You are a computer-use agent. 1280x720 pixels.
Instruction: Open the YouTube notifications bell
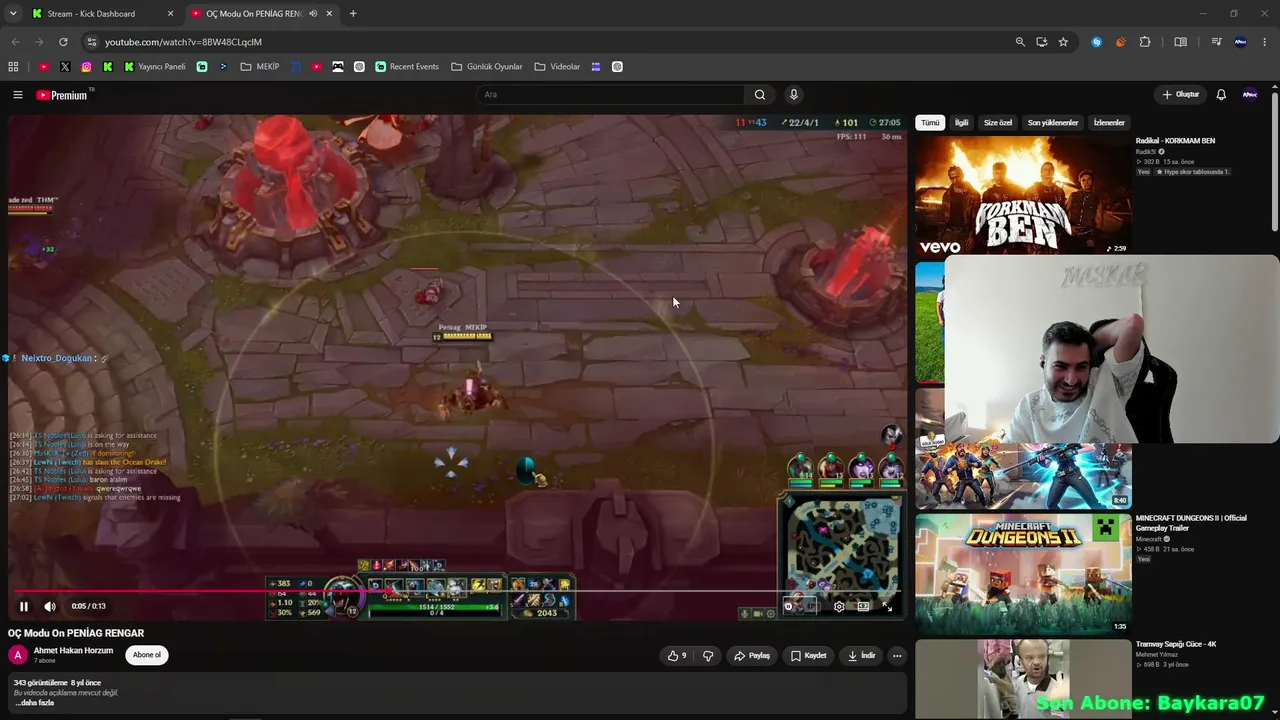(1221, 95)
